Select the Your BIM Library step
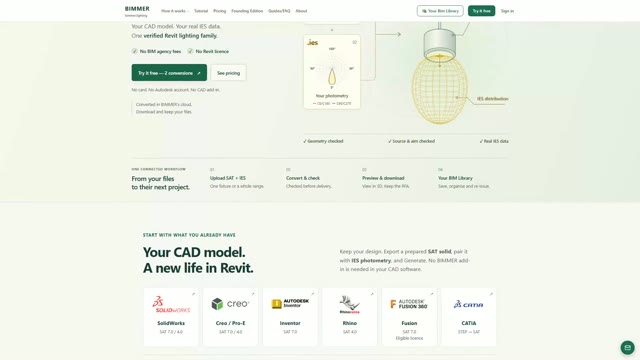The width and height of the screenshot is (640, 360). (464, 178)
